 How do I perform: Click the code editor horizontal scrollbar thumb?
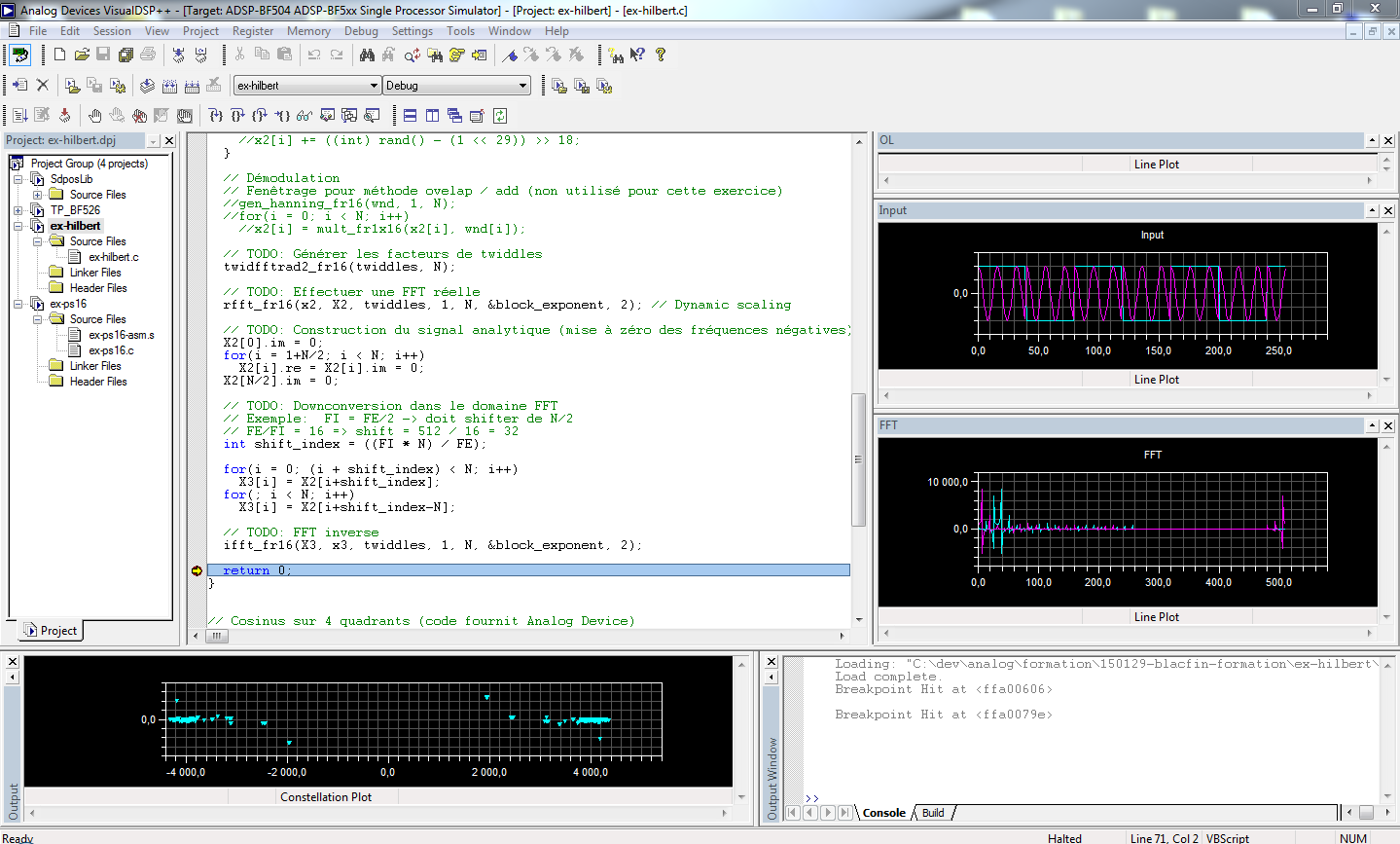point(217,636)
